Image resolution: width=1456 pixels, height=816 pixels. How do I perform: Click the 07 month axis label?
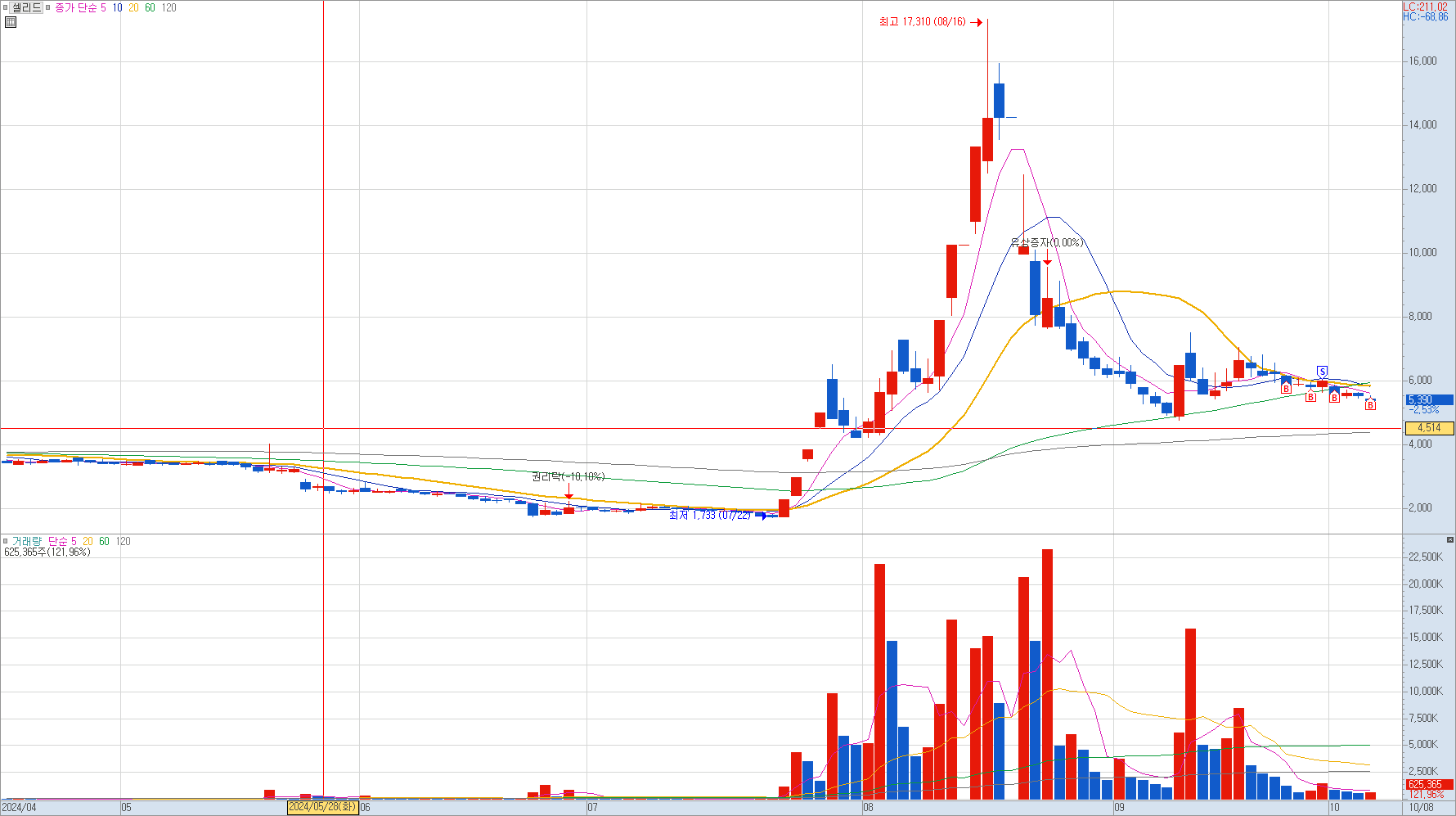[592, 807]
